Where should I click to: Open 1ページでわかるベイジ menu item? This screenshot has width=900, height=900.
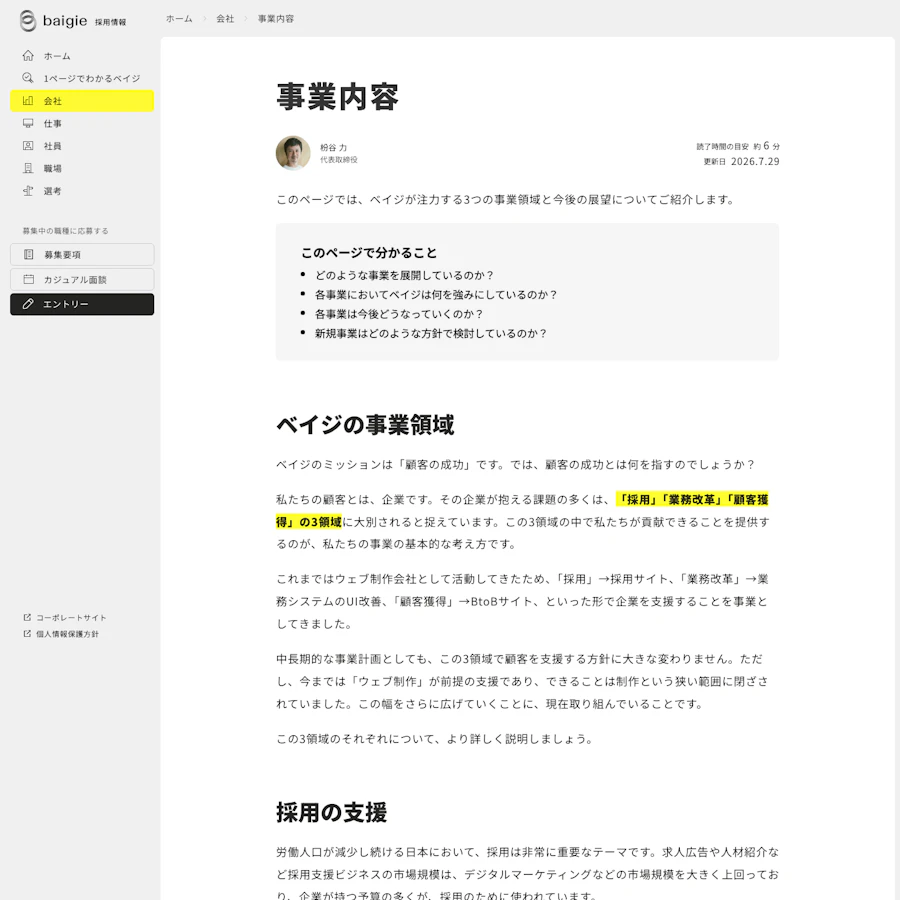(82, 78)
